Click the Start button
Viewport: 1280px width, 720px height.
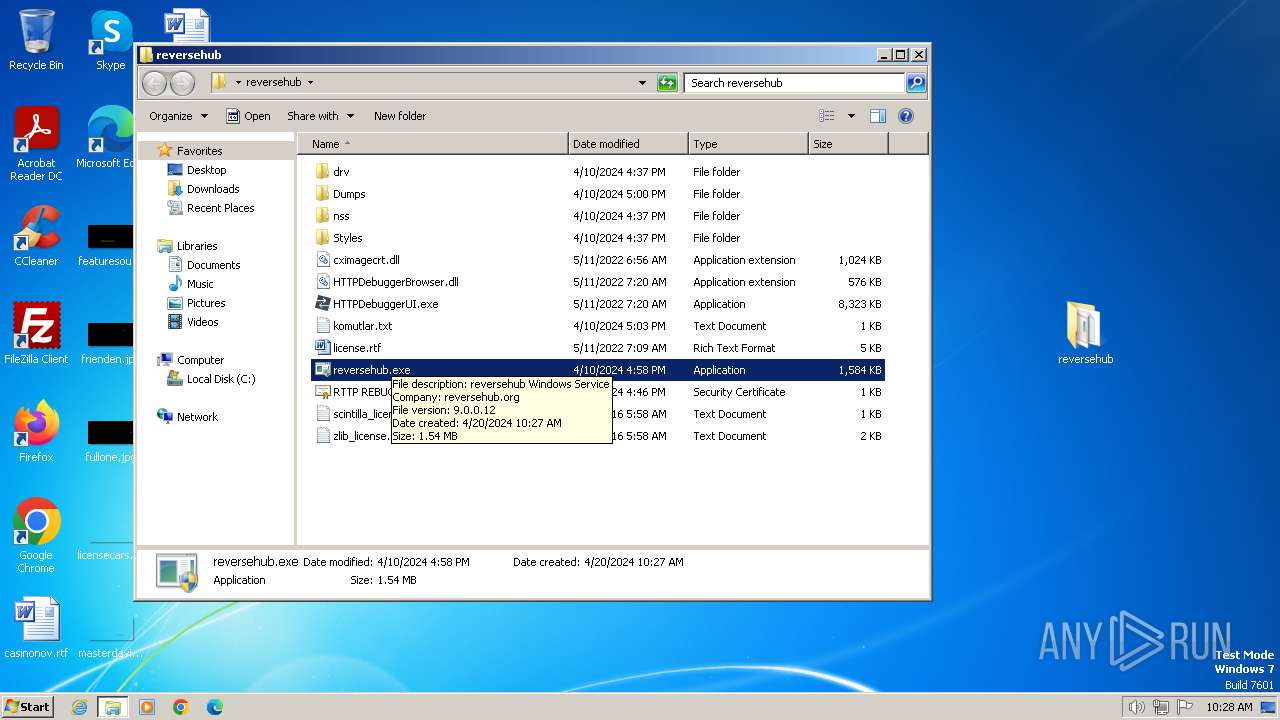(x=27, y=706)
